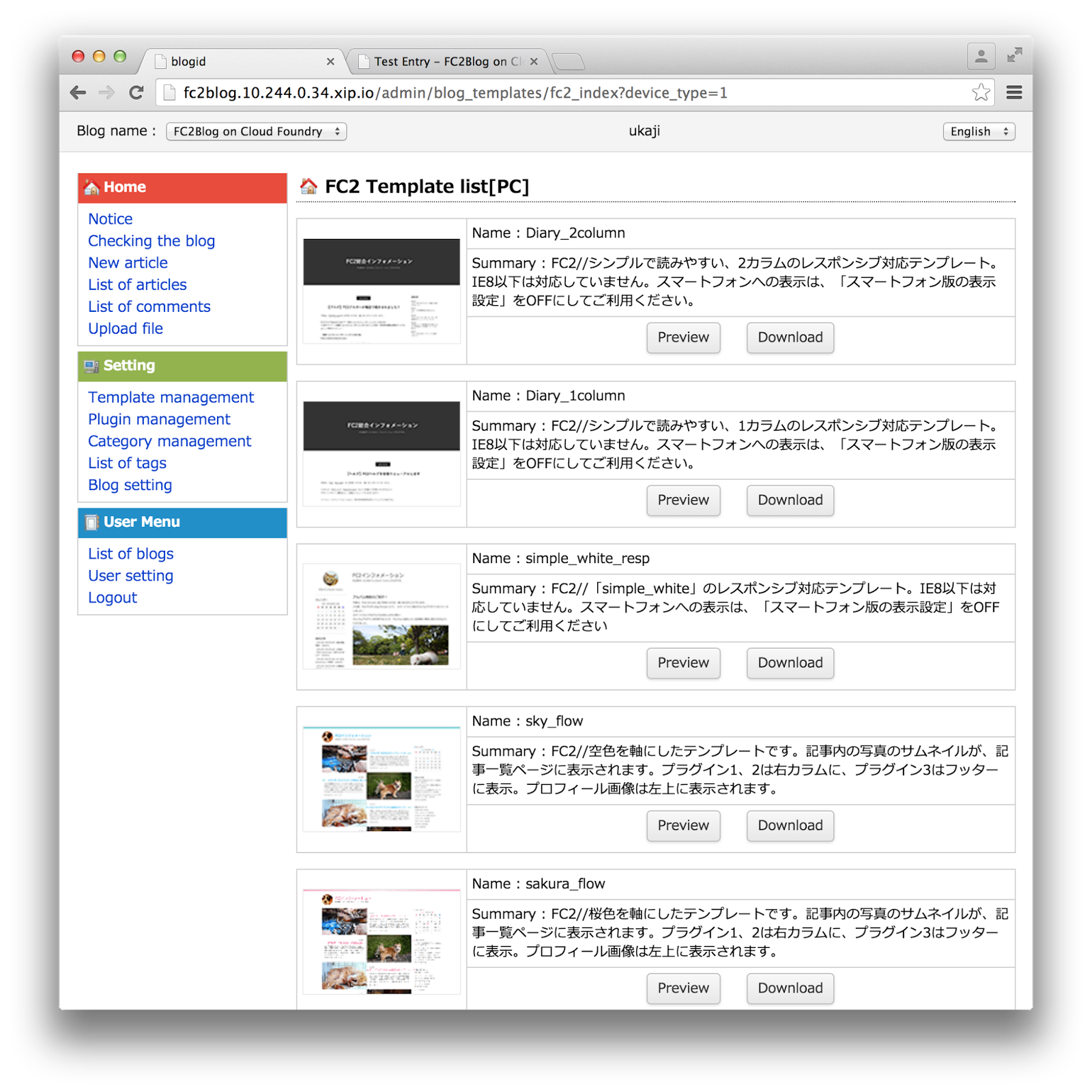The width and height of the screenshot is (1092, 1092).
Task: Preview the Diary_1column template
Action: [x=683, y=500]
